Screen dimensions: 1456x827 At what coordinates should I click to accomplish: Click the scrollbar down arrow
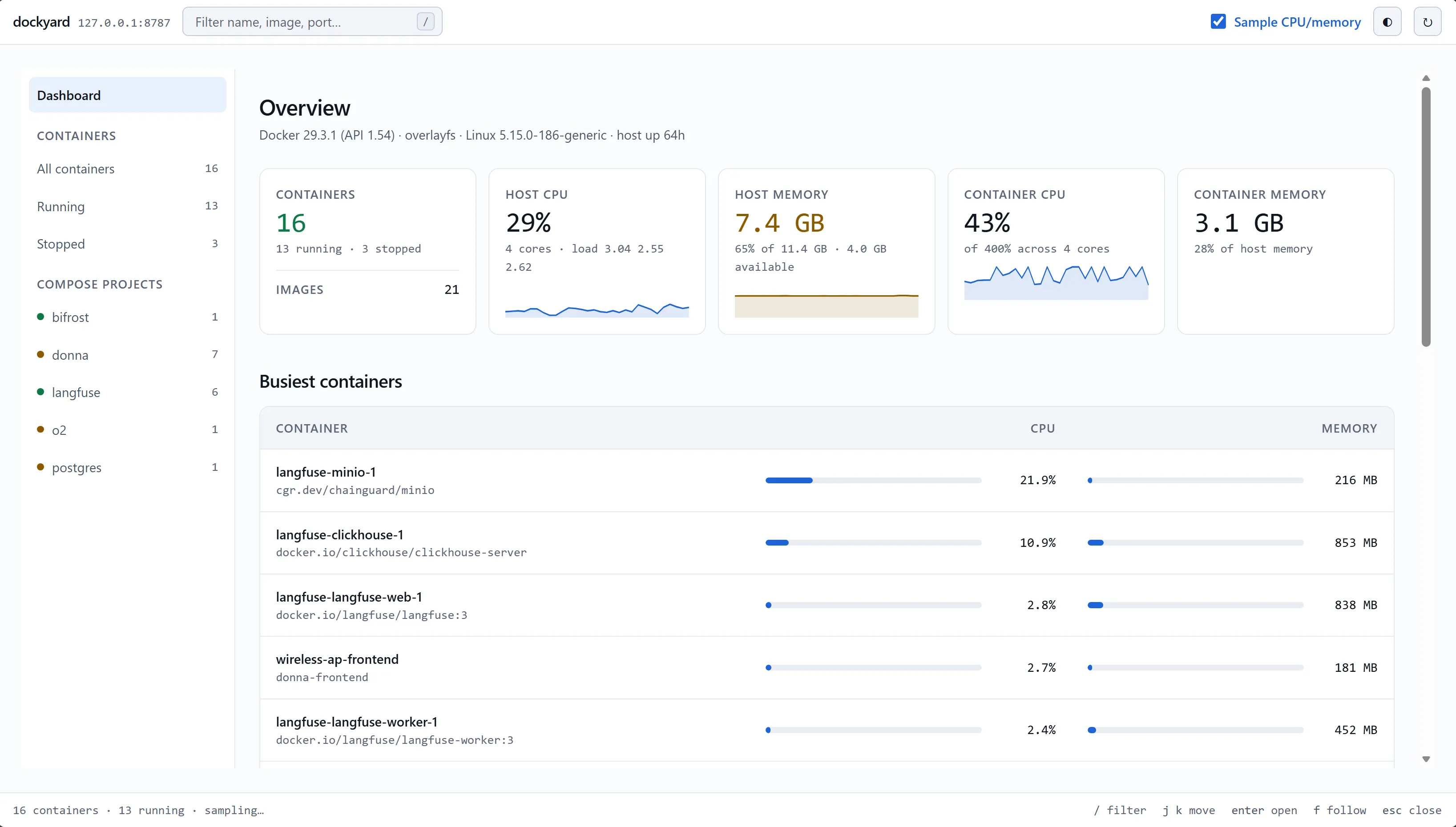tap(1426, 759)
